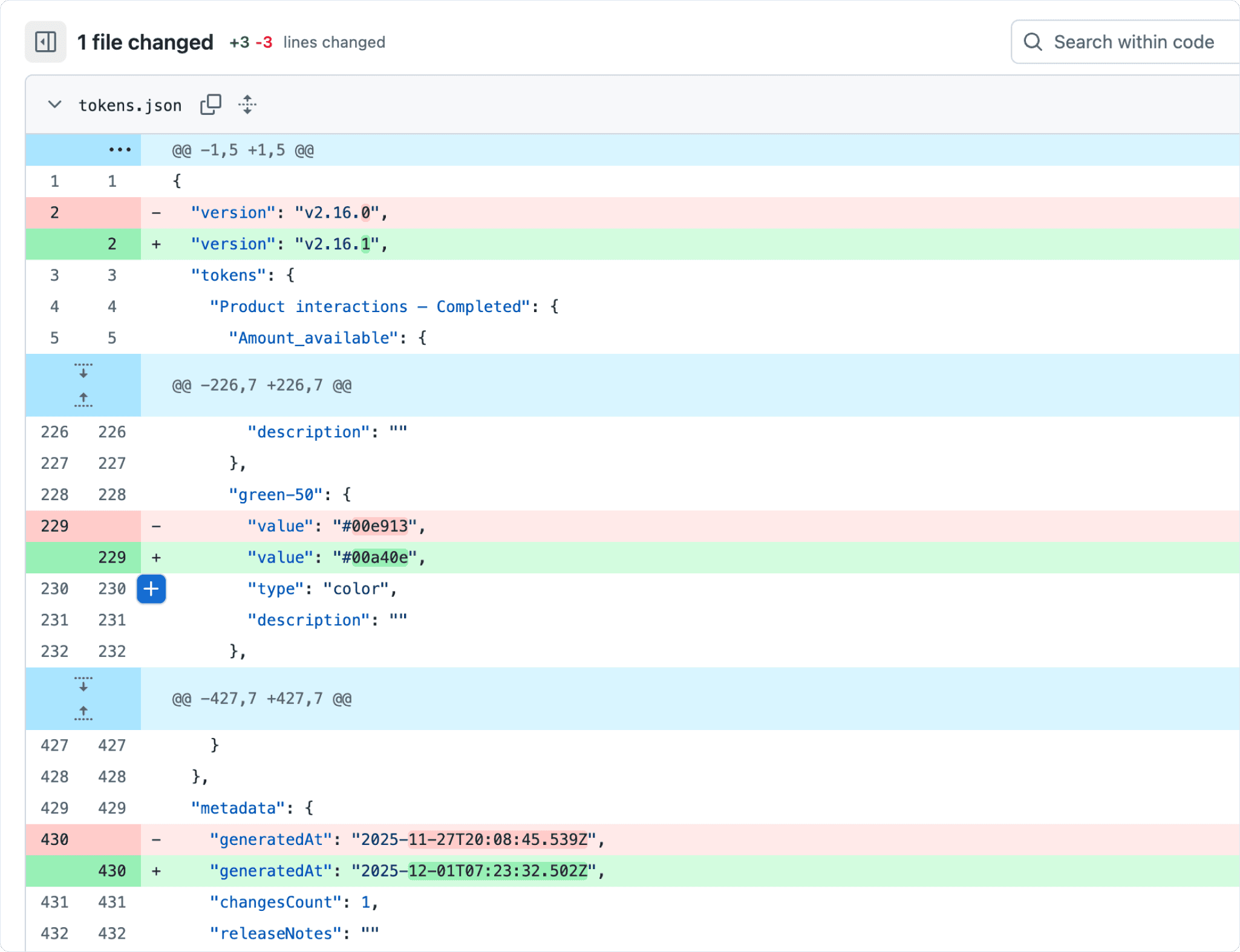Expand down arrow in the -427,7 hunk header
Screen dimensions: 1240x952
83,684
